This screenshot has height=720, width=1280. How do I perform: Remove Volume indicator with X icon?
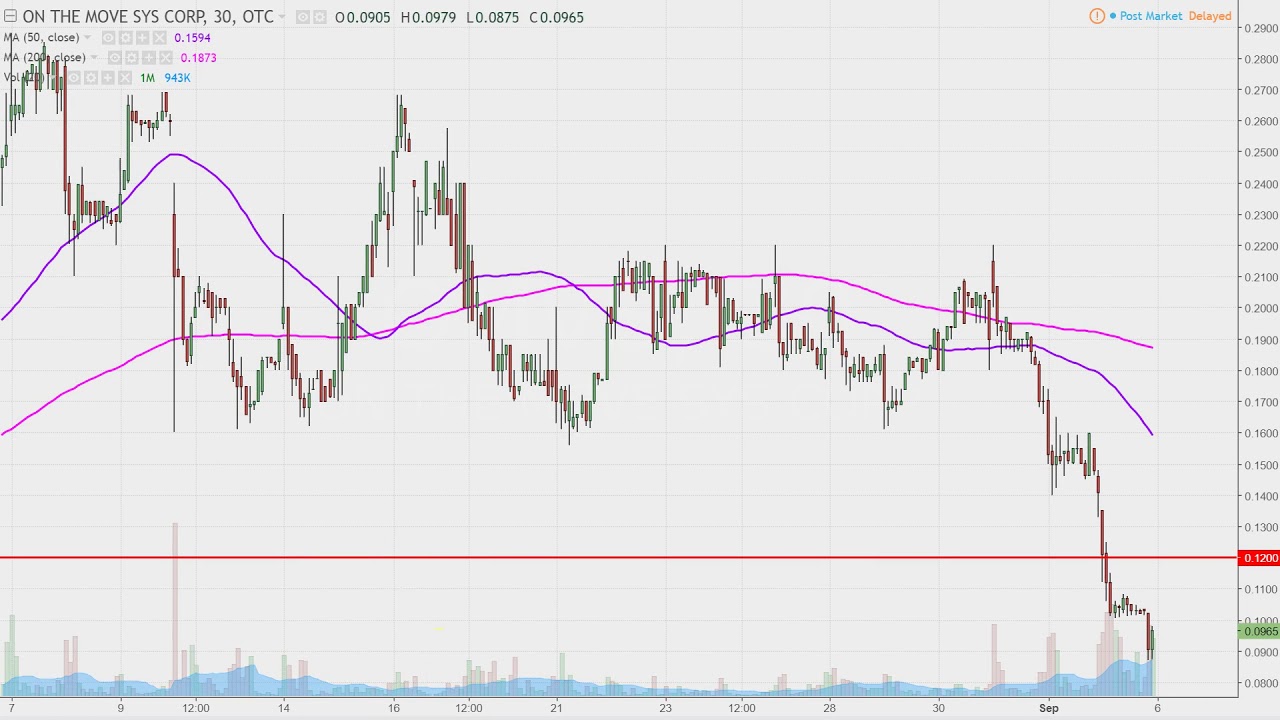click(x=125, y=78)
